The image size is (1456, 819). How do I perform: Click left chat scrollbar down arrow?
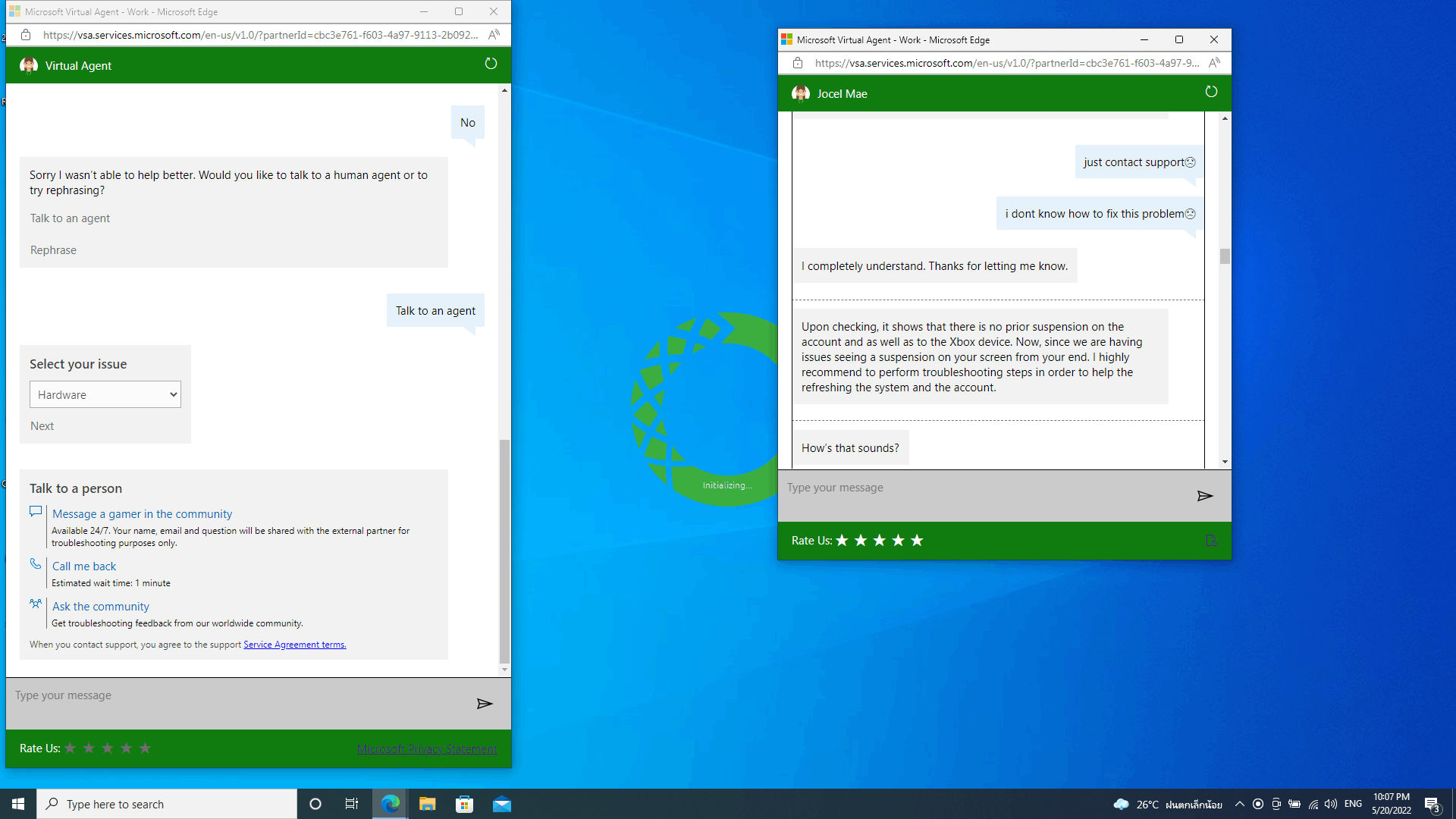504,670
